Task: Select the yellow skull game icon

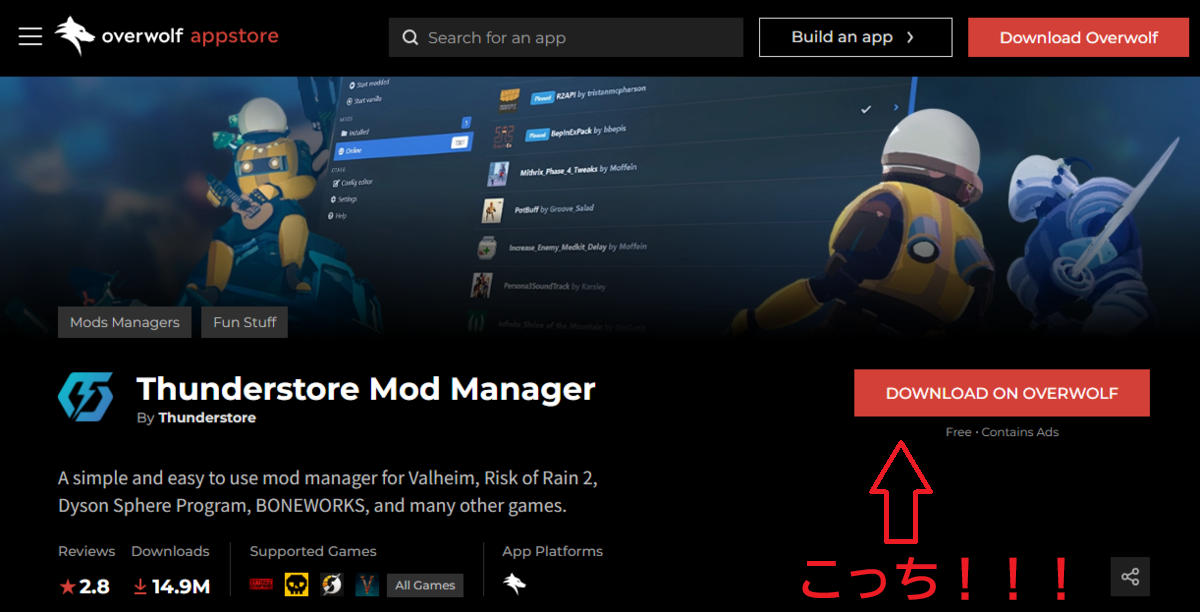Action: [296, 585]
